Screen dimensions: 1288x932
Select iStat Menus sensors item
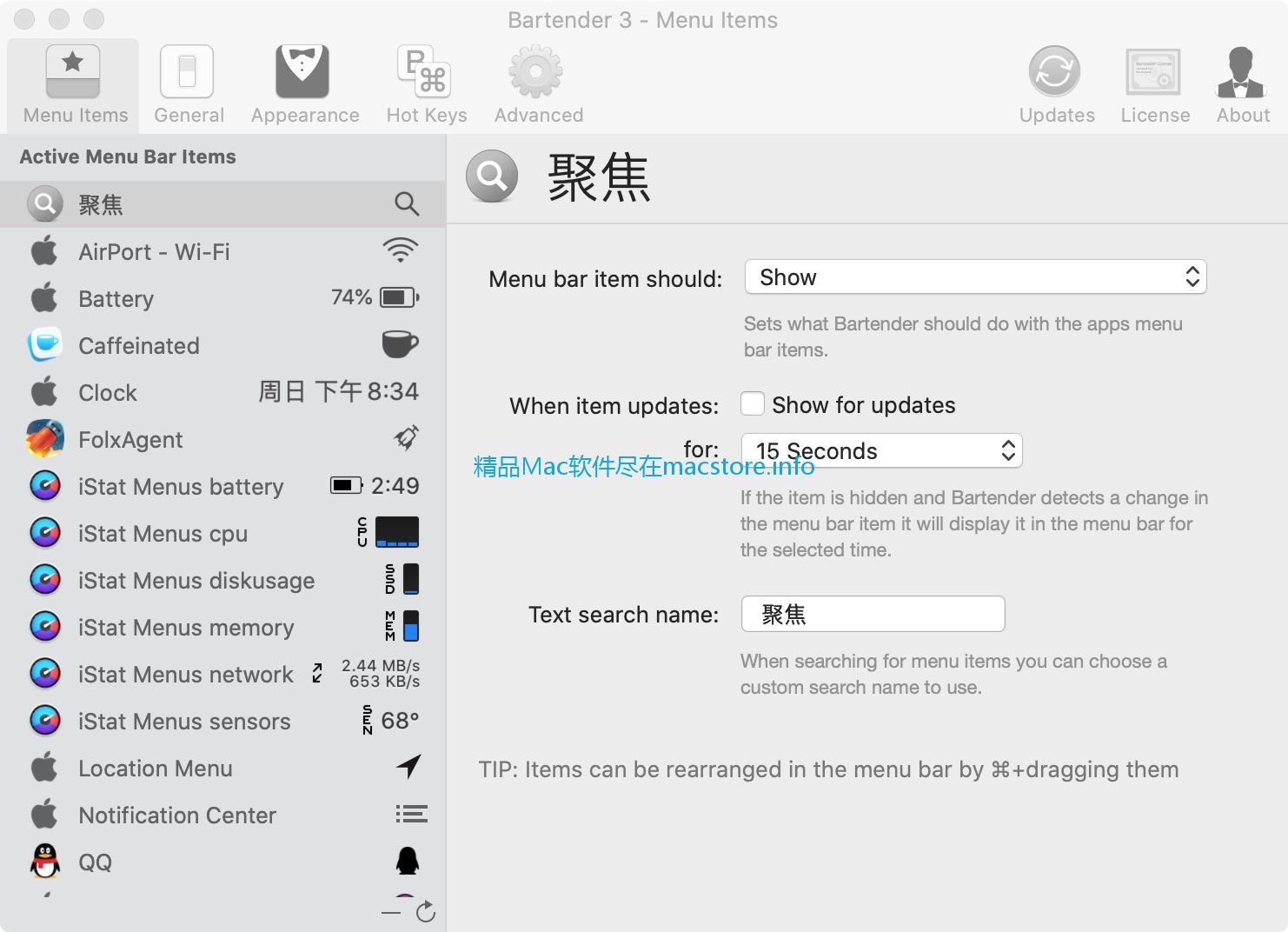(x=222, y=721)
